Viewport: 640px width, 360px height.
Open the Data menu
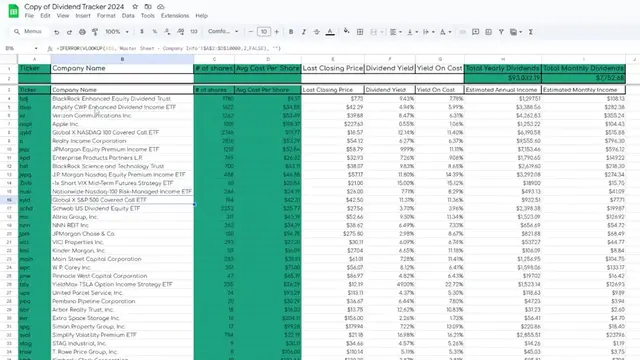coord(128,16)
